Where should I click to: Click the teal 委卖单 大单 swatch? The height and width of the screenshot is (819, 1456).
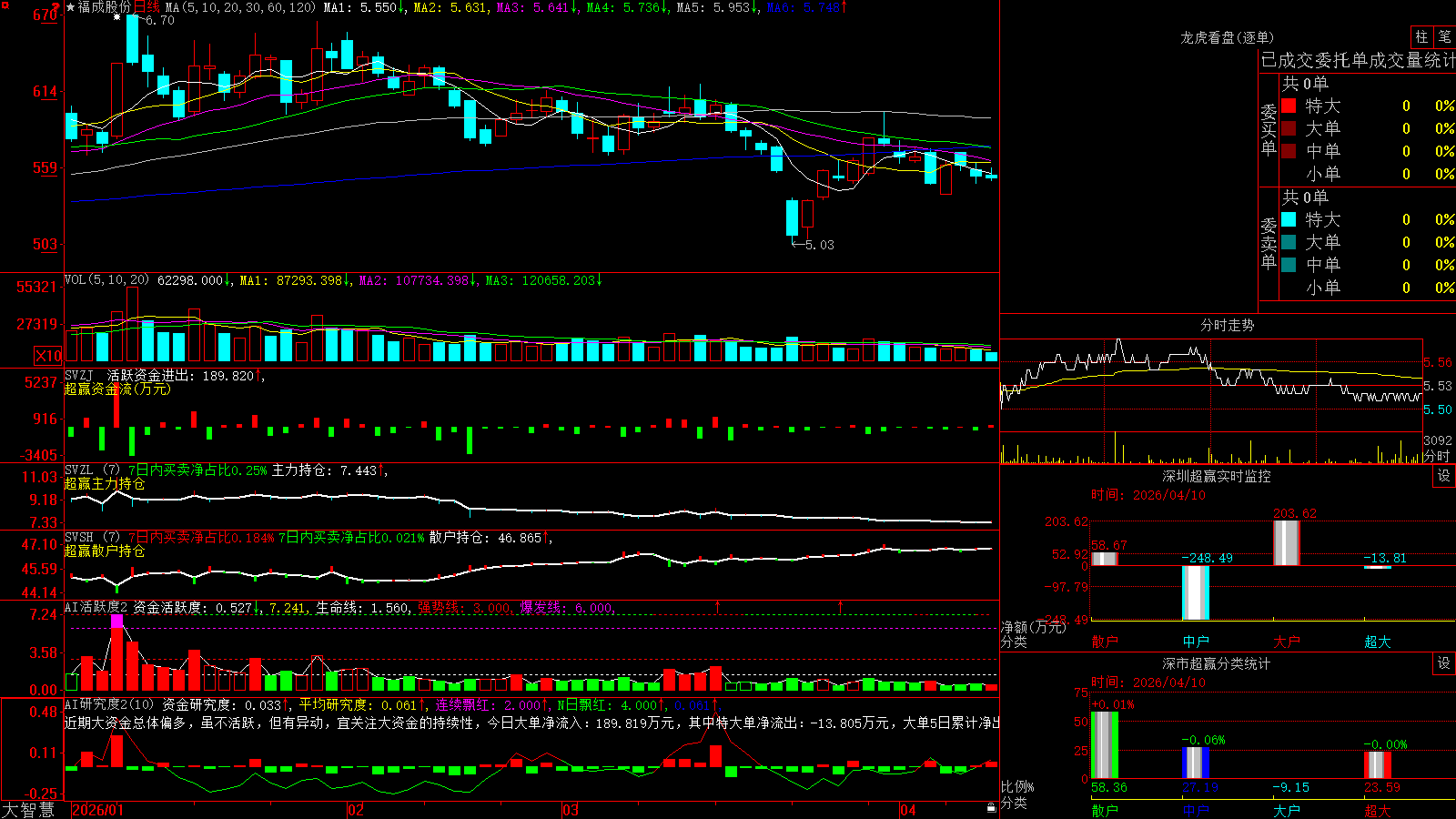[x=1289, y=242]
